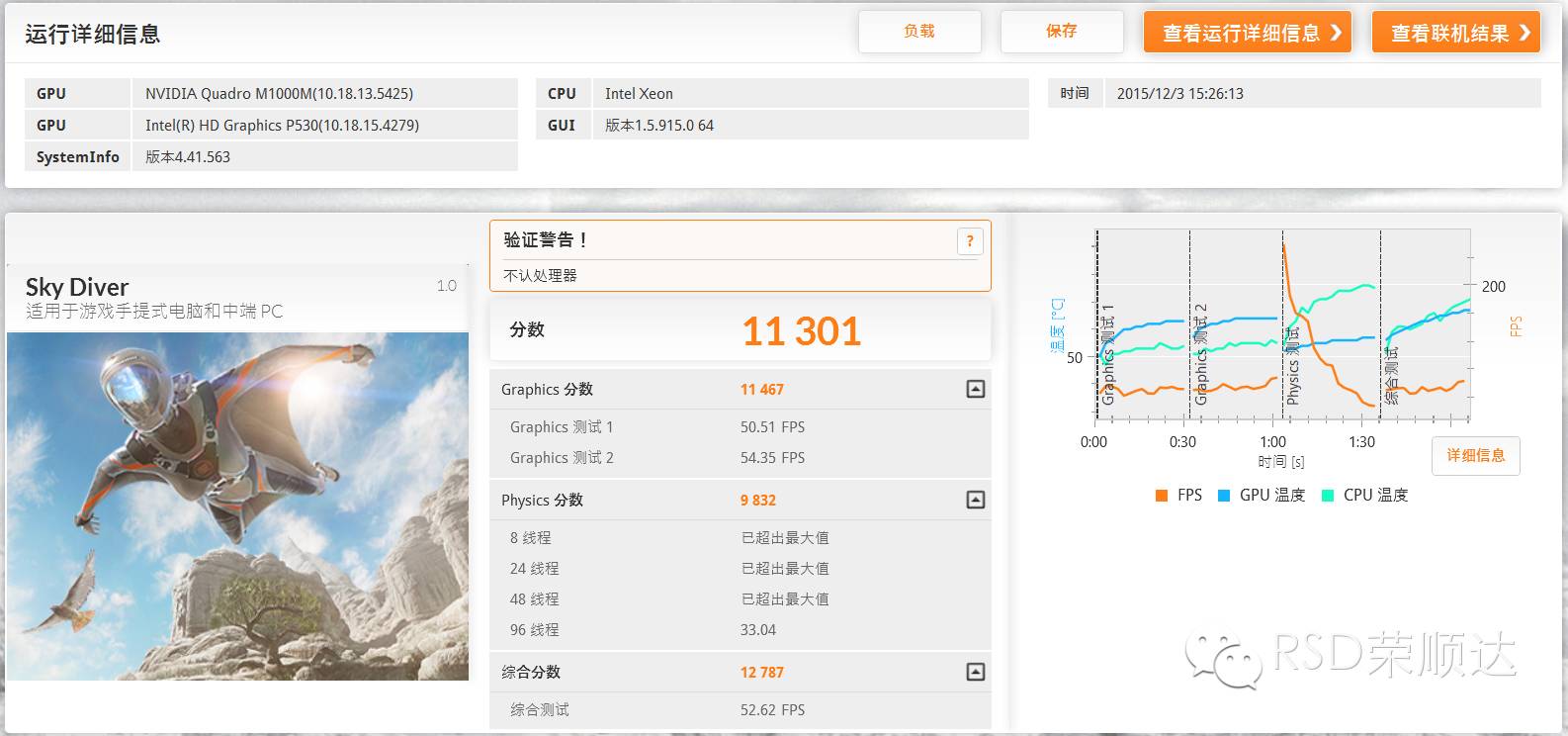The width and height of the screenshot is (1568, 736).
Task: Select the Graphics score value 11 467
Action: coord(762,390)
